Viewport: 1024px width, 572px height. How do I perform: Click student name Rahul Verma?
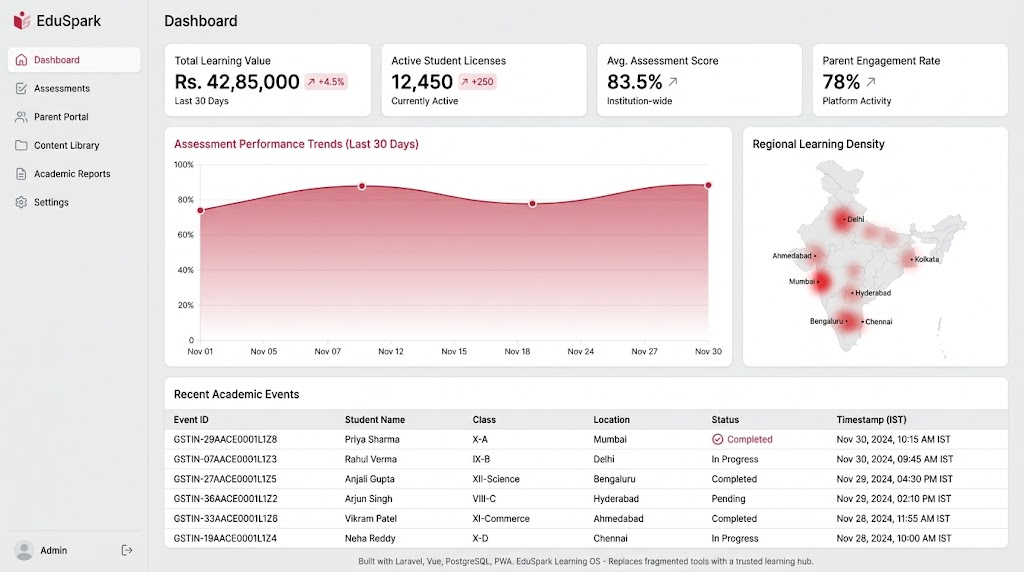click(370, 459)
